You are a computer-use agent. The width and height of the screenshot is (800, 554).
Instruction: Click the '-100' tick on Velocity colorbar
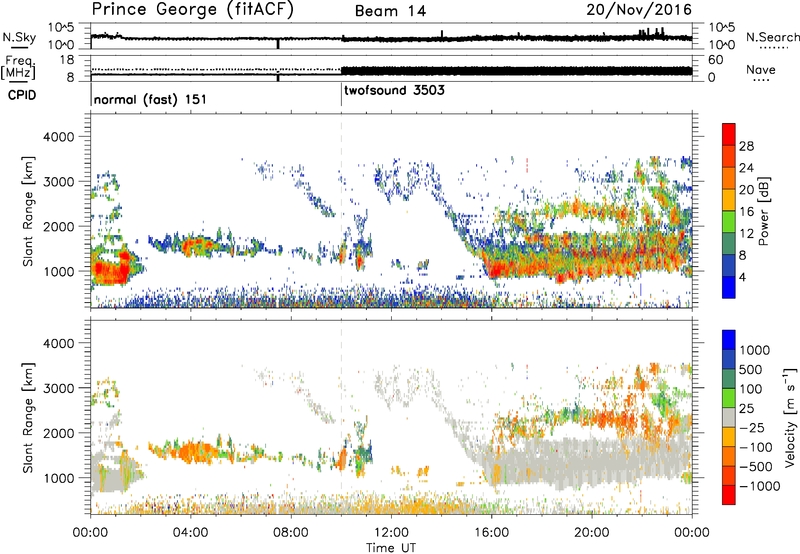click(756, 447)
